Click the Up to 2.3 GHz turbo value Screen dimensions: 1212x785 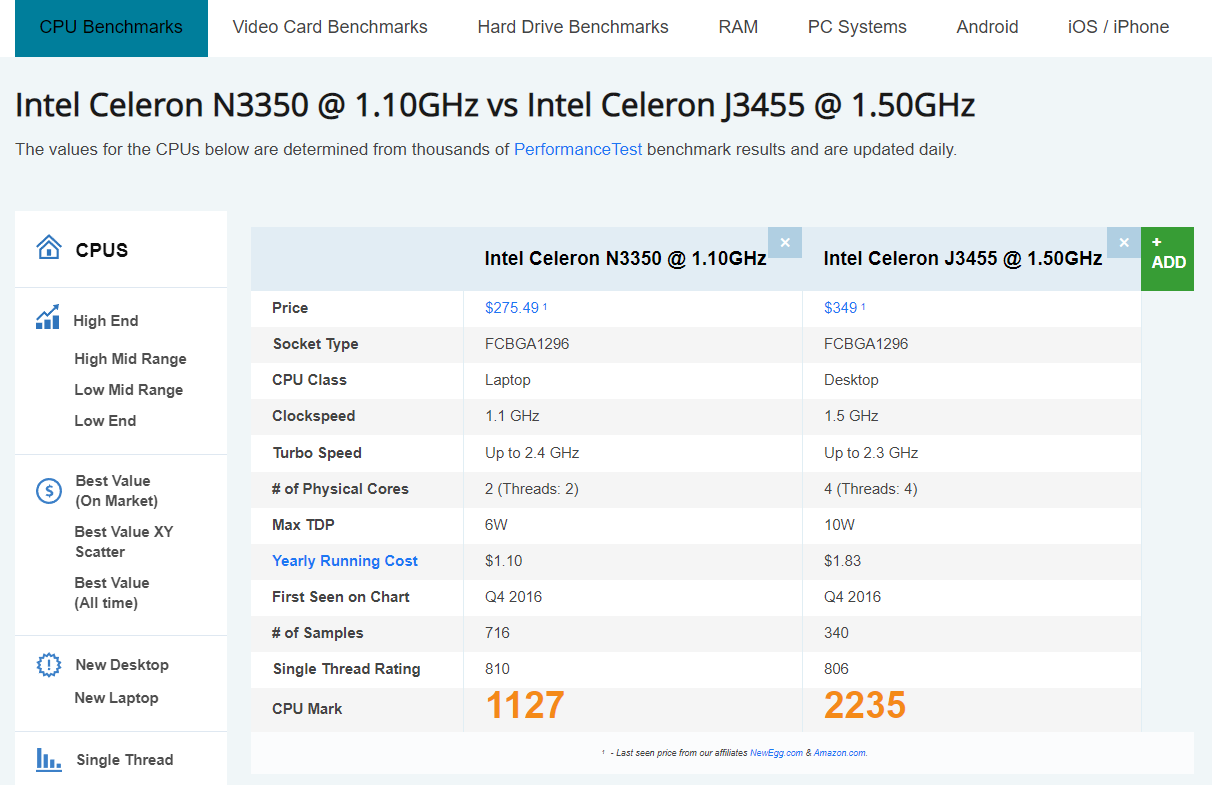pos(871,453)
